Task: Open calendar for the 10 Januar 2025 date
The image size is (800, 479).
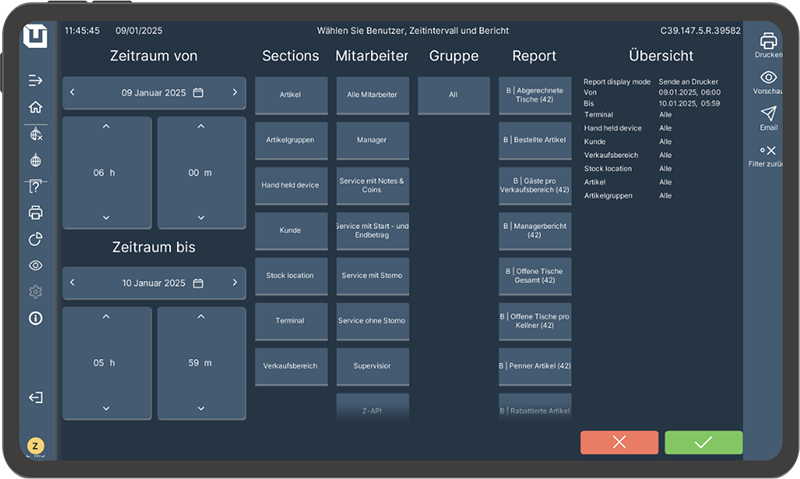Action: pyautogui.click(x=198, y=282)
